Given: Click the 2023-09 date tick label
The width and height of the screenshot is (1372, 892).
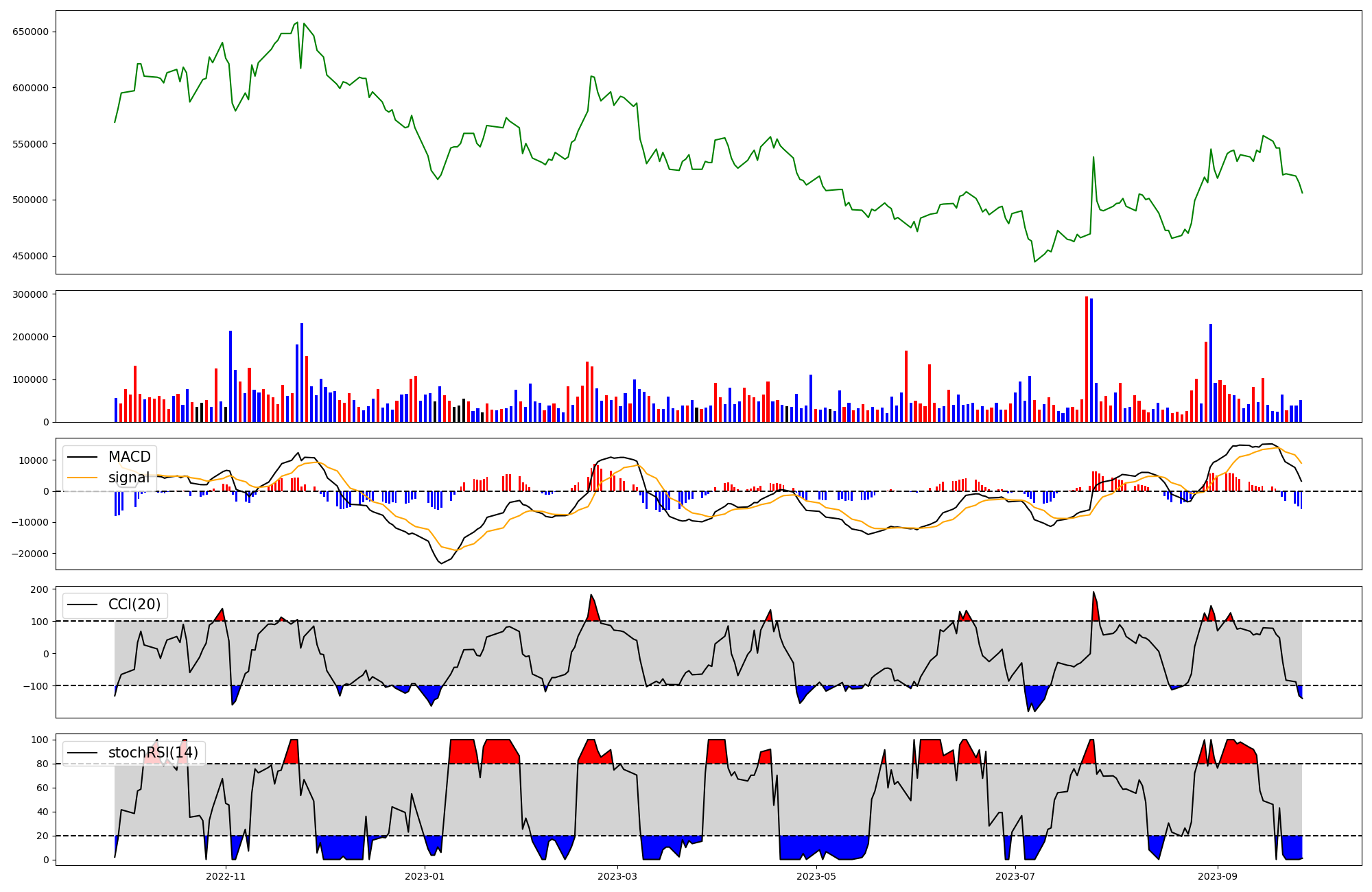Looking at the screenshot, I should click(1218, 876).
